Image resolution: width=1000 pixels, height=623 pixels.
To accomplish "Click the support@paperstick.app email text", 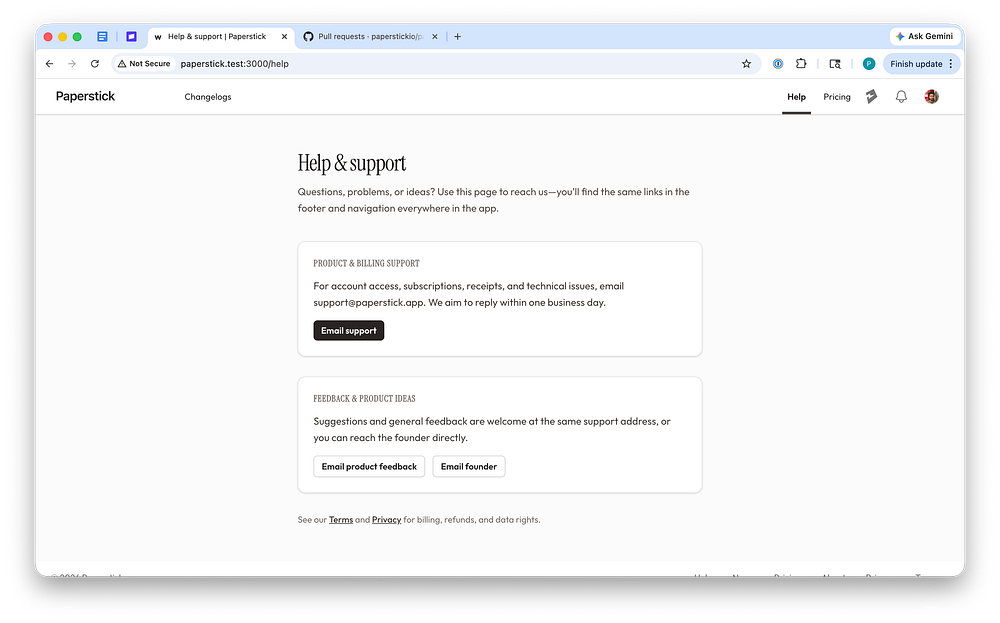I will [x=369, y=302].
